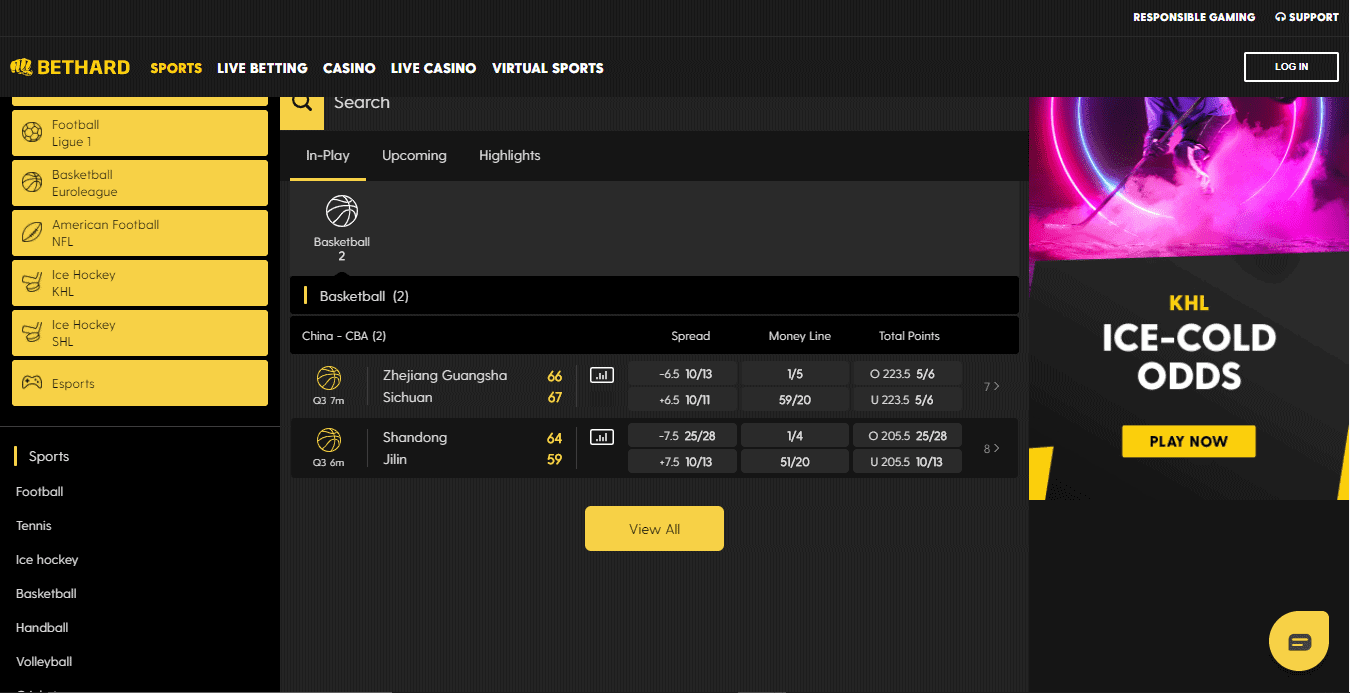Select Ice hockey in Sports list
The width and height of the screenshot is (1350, 693).
click(x=47, y=560)
